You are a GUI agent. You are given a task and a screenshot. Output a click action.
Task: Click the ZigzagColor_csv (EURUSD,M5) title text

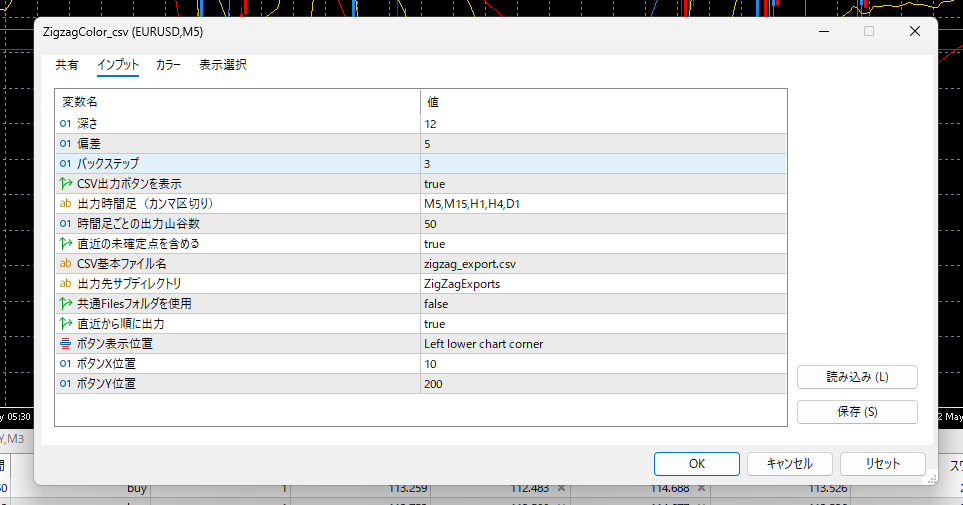click(123, 32)
